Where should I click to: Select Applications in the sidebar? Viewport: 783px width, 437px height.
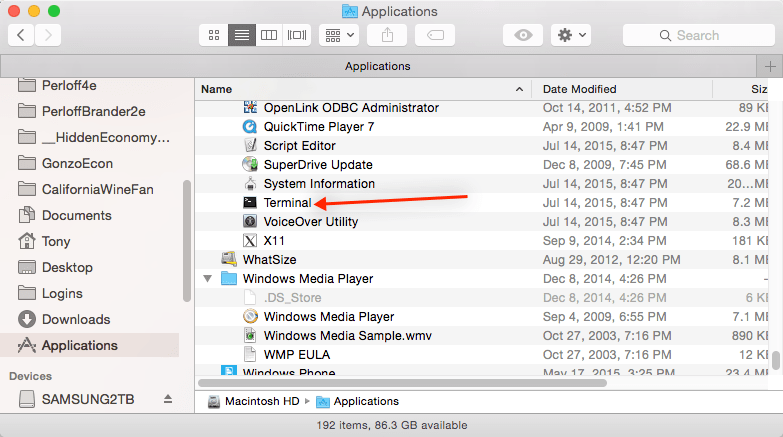tap(89, 345)
